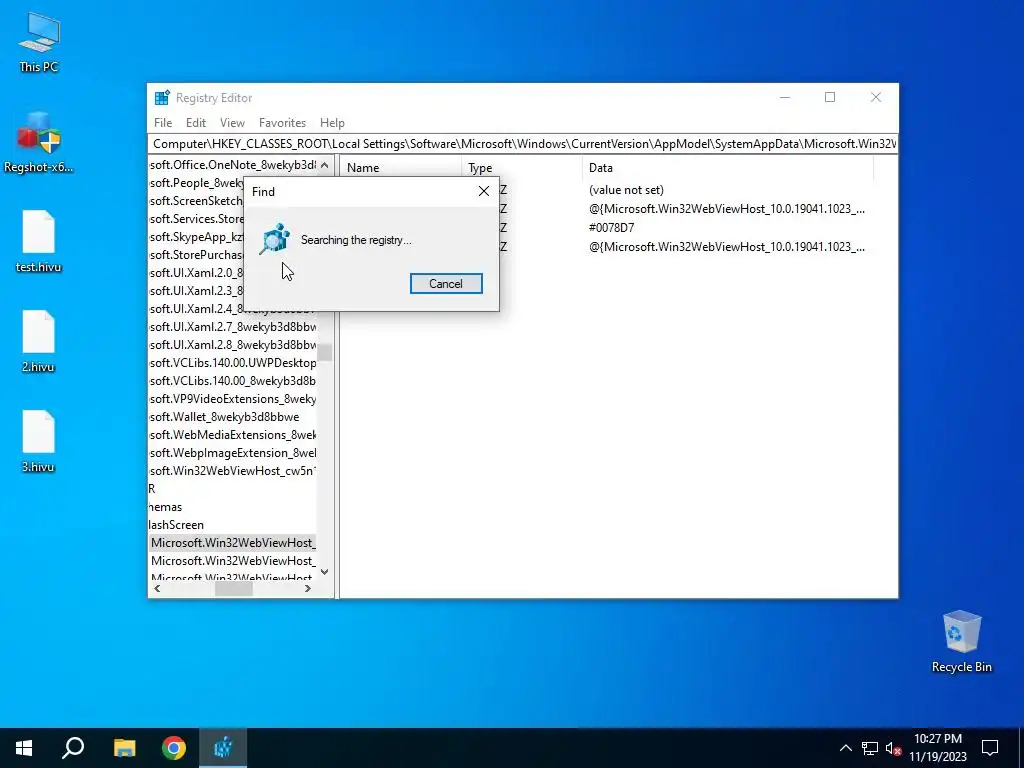The image size is (1024, 768).
Task: Open Google Chrome from taskbar
Action: 174,748
